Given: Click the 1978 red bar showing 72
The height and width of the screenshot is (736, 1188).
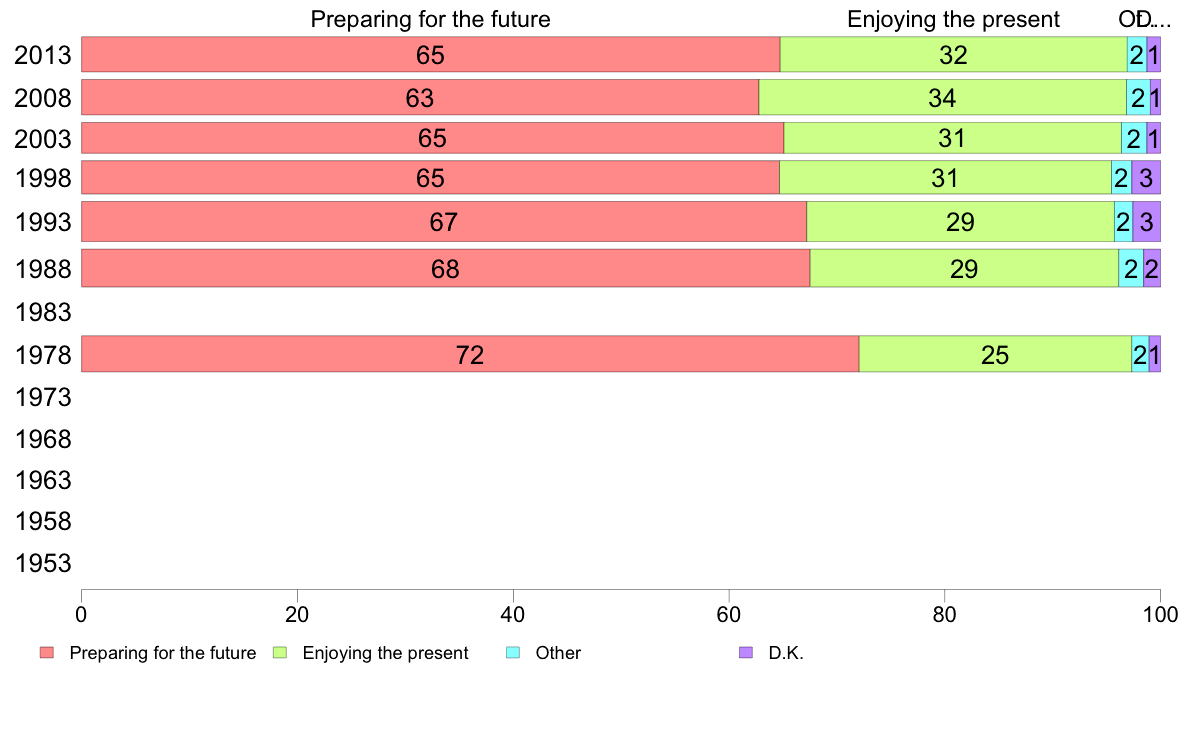Looking at the screenshot, I should 470,354.
